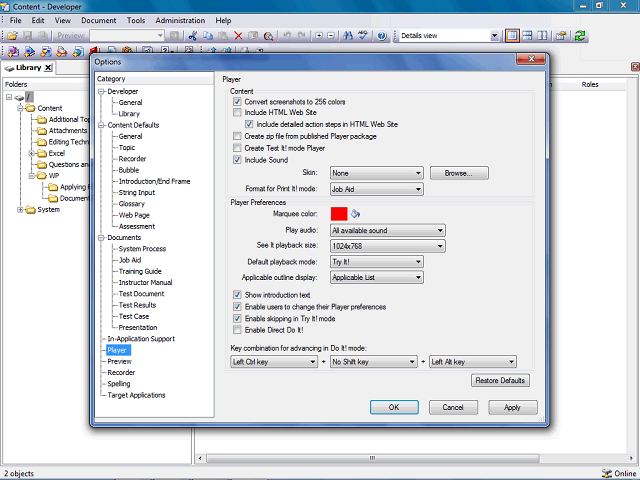The image size is (640, 480).
Task: Collapse the Content Defaults category node
Action: coord(101,125)
